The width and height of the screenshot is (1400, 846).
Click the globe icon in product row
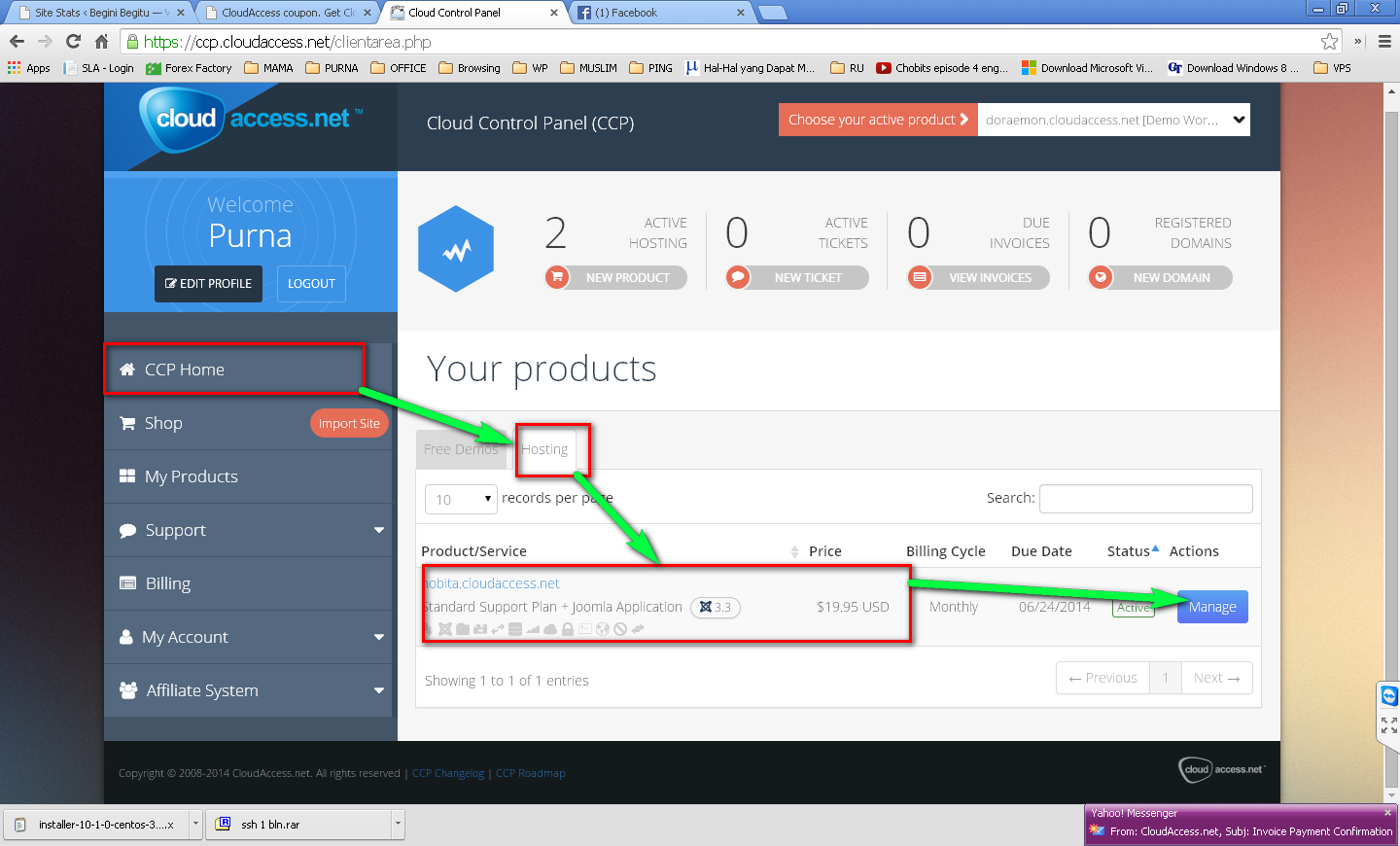point(603,629)
